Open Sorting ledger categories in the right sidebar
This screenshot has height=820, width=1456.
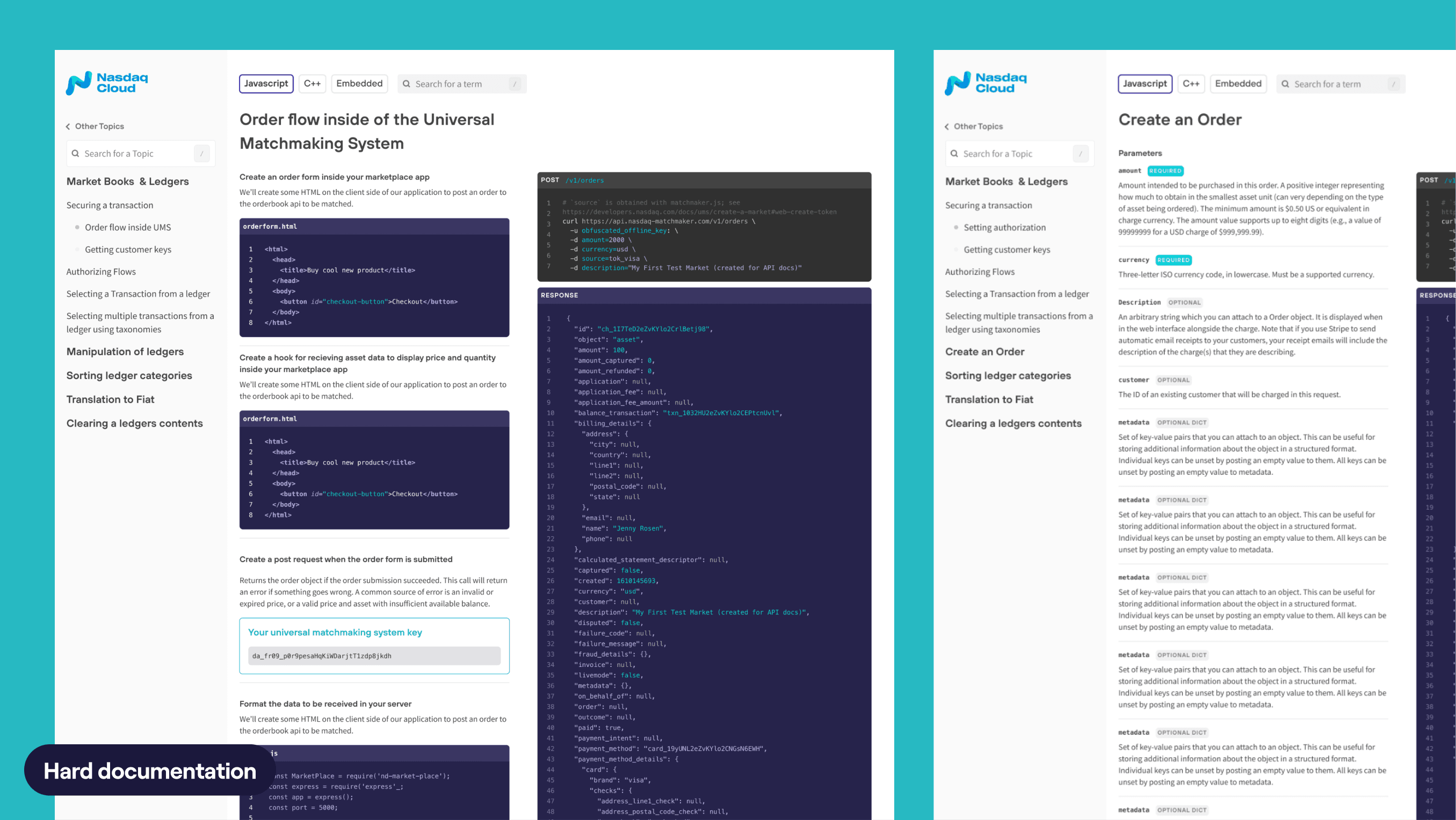pos(1008,375)
